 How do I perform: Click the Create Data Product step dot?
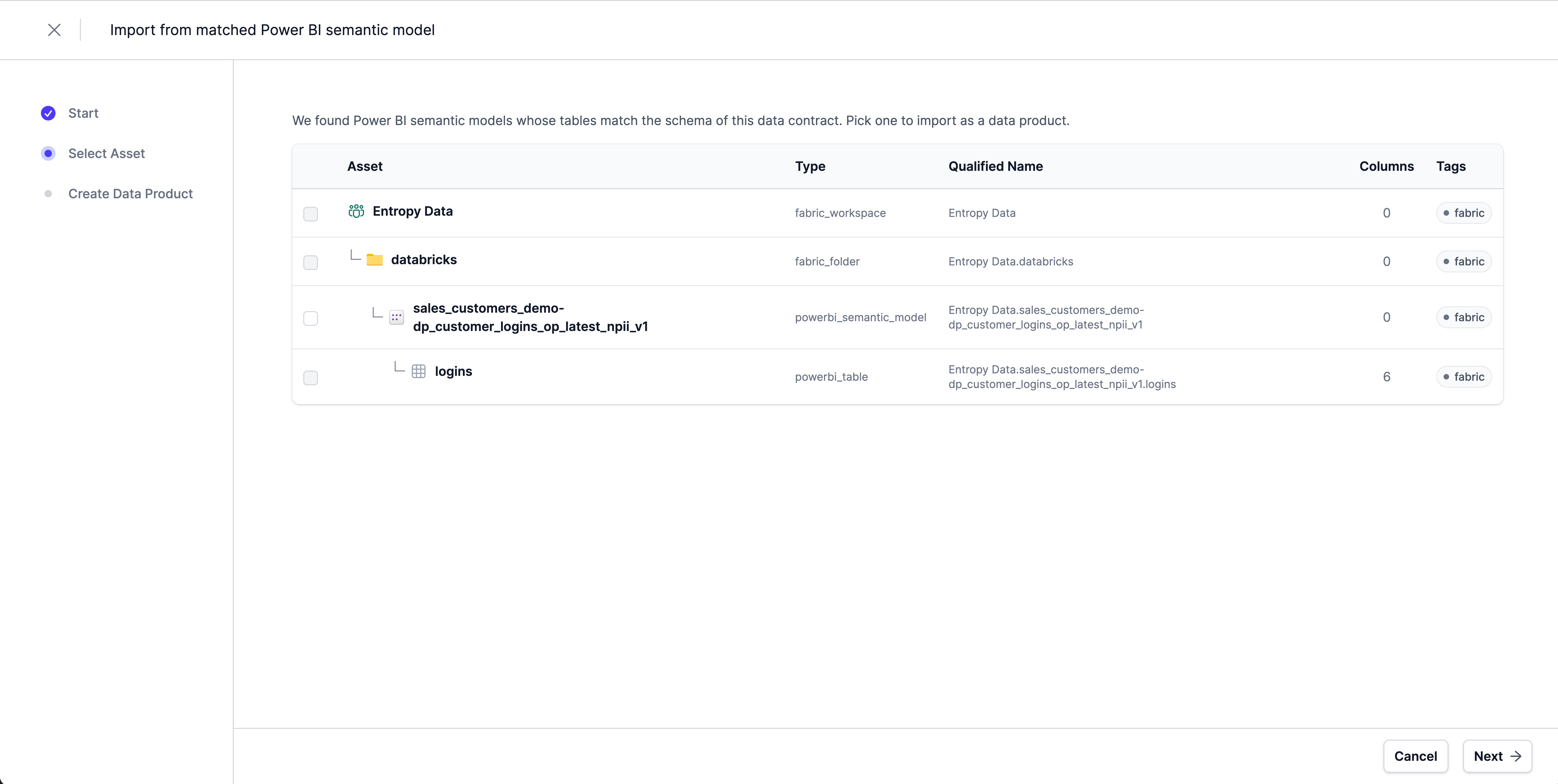point(49,194)
